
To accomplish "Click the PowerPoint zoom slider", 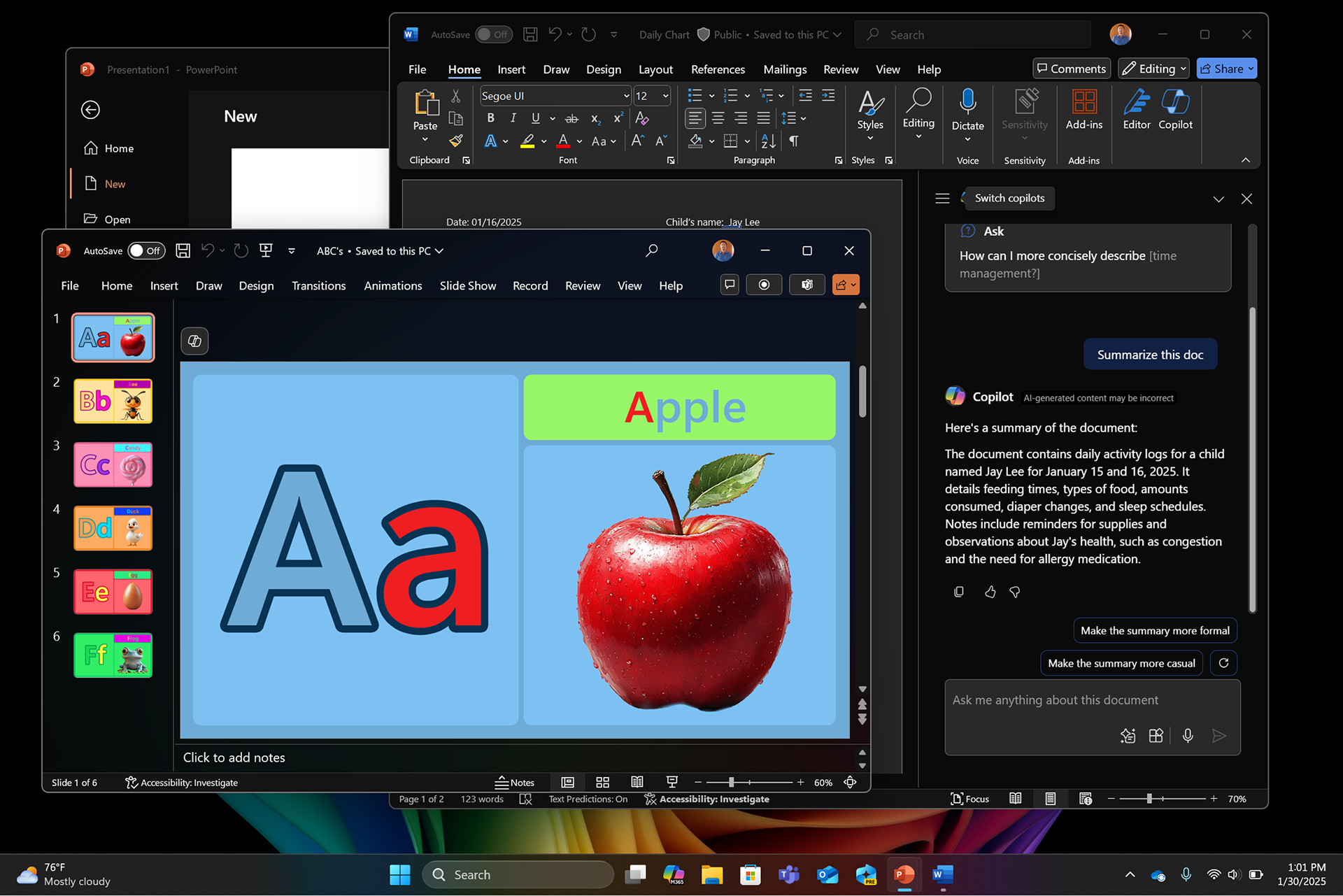I will (x=732, y=782).
